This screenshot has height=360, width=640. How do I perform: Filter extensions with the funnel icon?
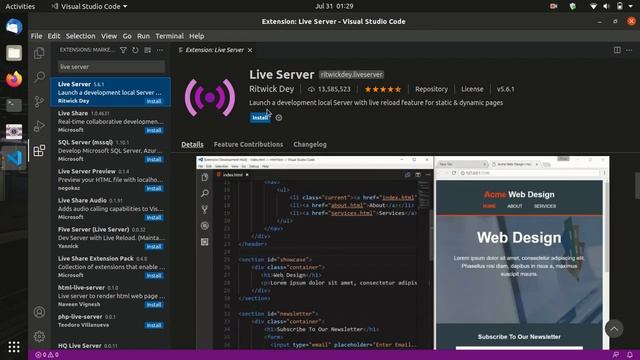tap(123, 50)
